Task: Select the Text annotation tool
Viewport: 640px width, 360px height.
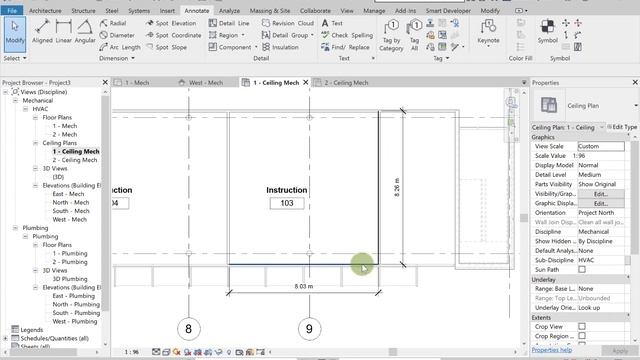Action: pos(332,23)
